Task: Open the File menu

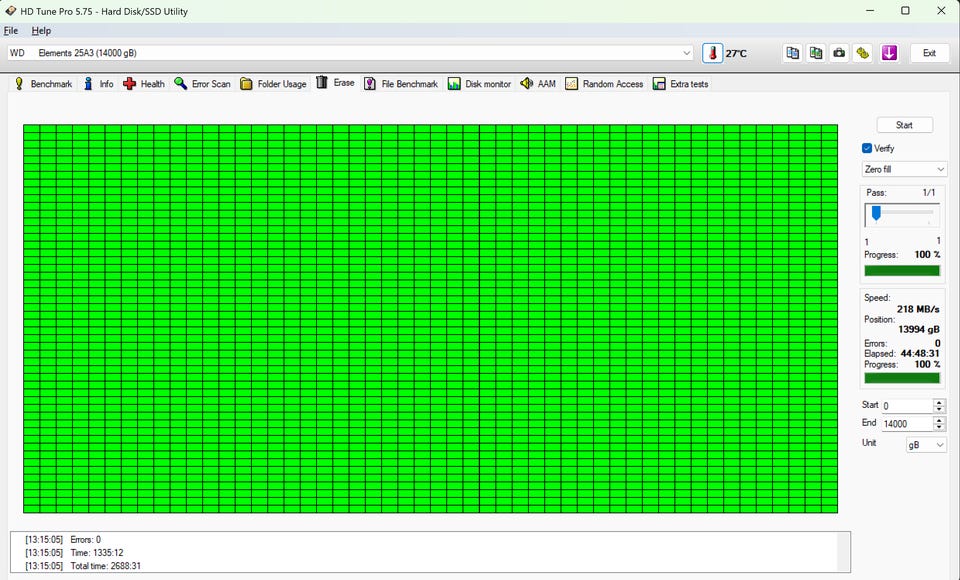Action: pyautogui.click(x=11, y=31)
